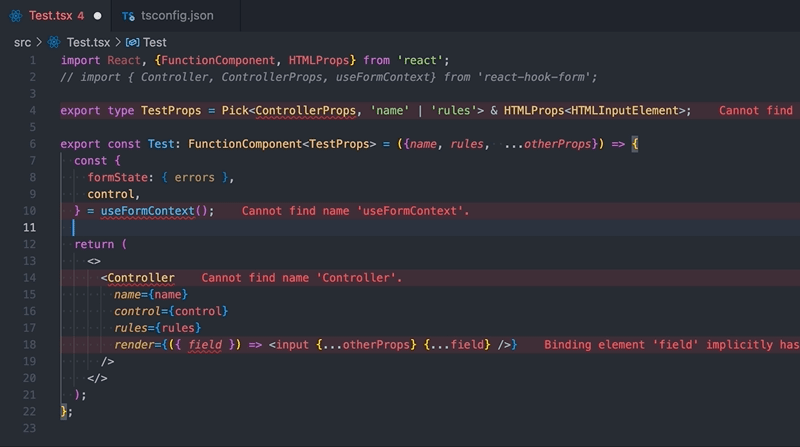Screen dimensions: 800x447
Task: Click the symbol icon before Test breadcrumb
Action: pyautogui.click(x=133, y=42)
